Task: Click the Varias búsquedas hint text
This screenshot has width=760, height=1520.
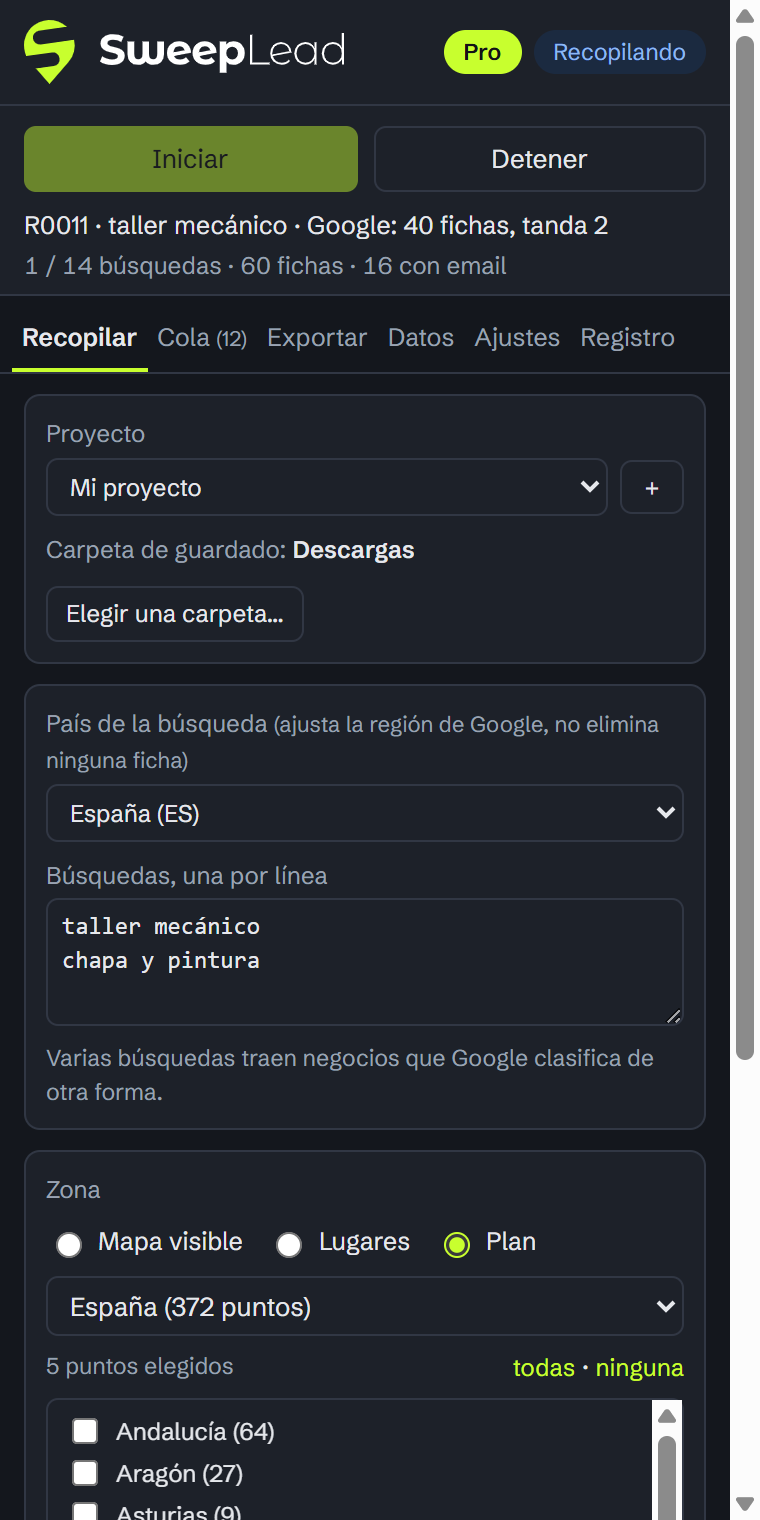Action: click(350, 1075)
